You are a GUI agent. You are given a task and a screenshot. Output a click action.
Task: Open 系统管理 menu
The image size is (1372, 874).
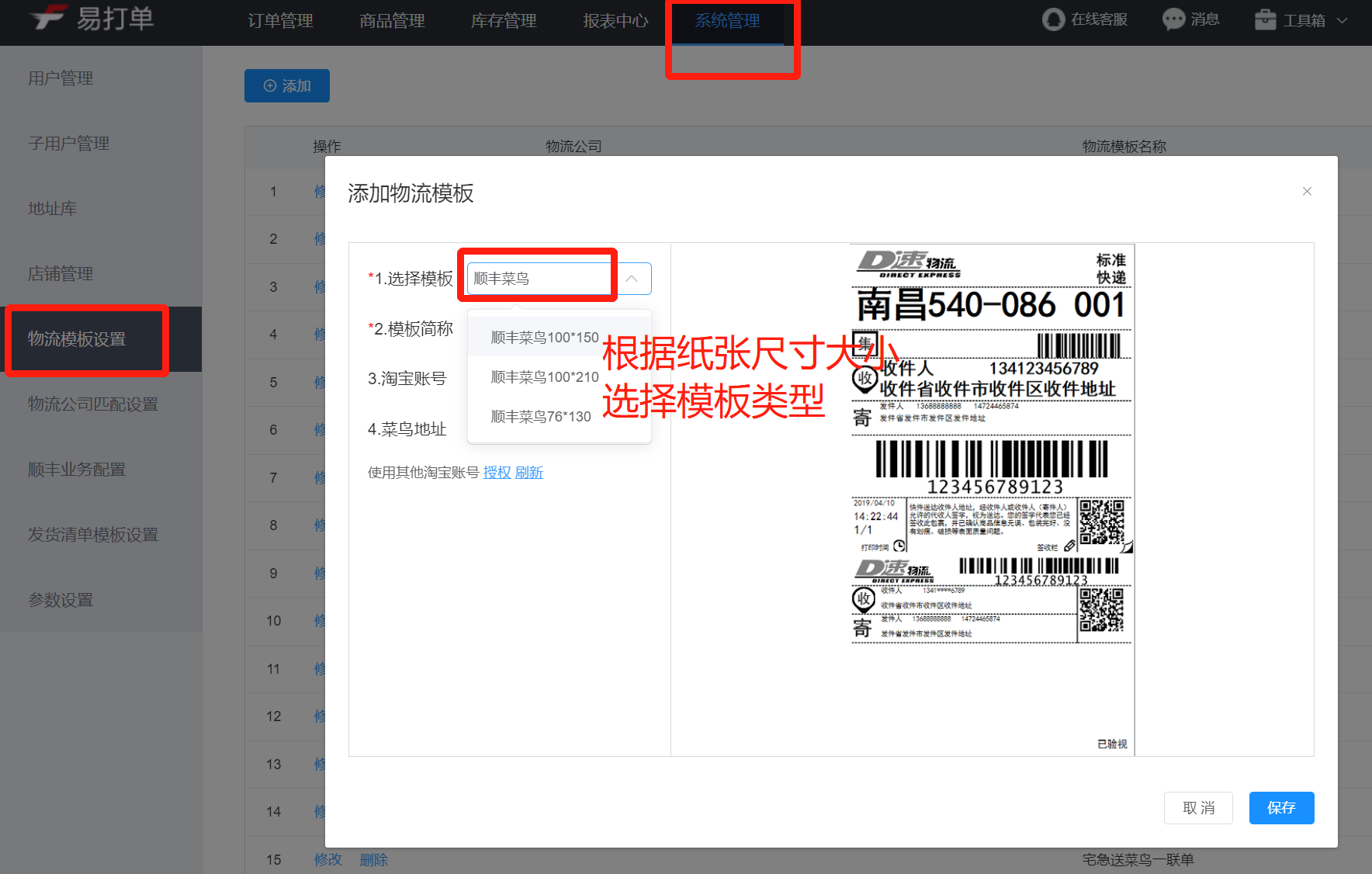coord(727,21)
